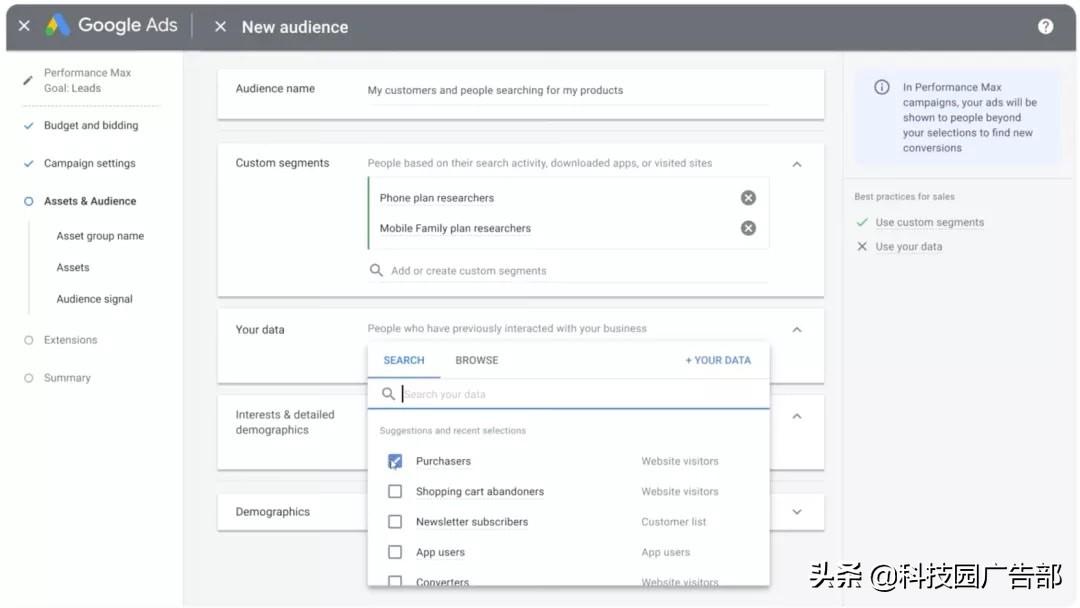Screen dimensions: 1080x608
Task: Check the Newsletter subscribers checkbox
Action: [395, 522]
